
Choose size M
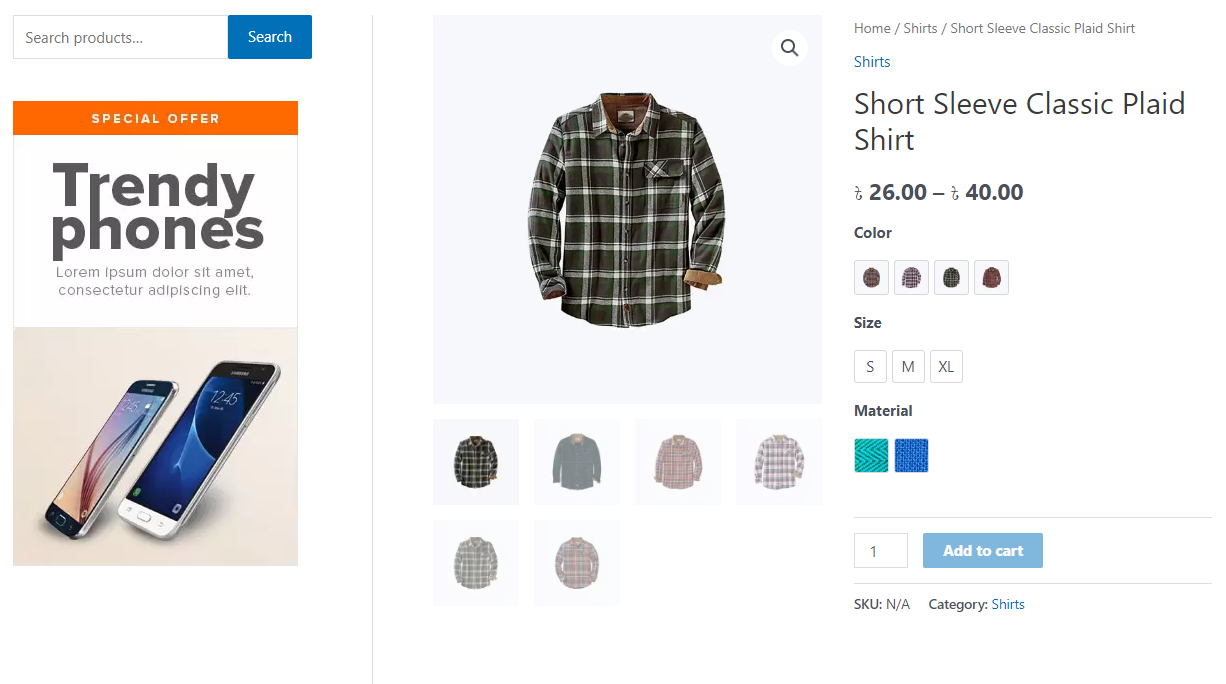908,366
